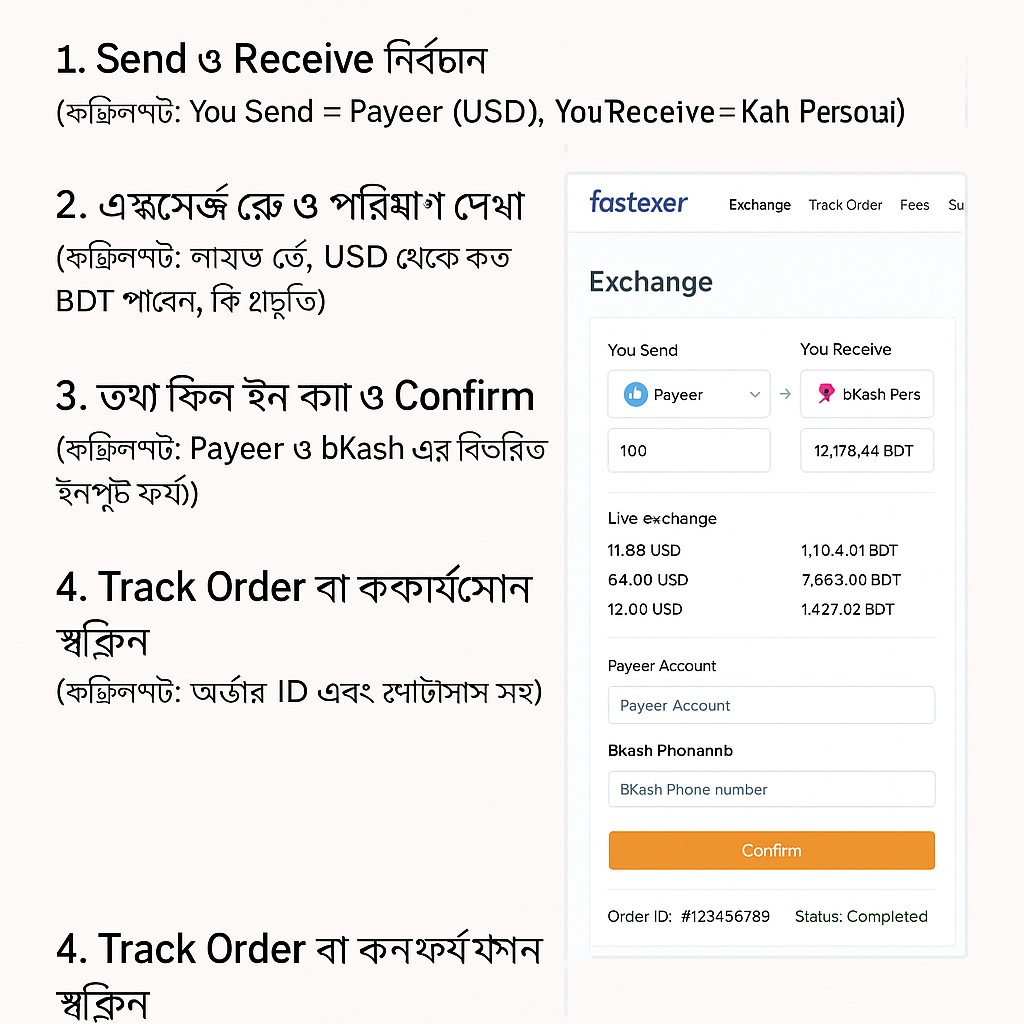
Task: Click the arrow between Send and Receive
Action: (x=785, y=394)
